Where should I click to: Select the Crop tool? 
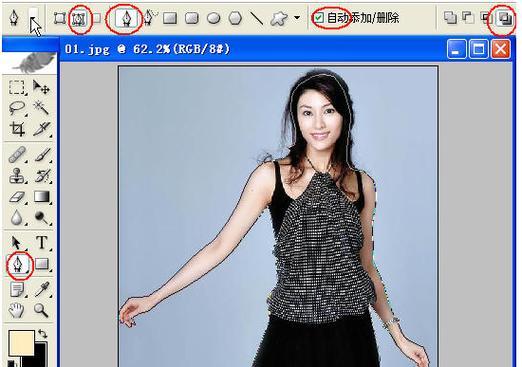point(17,129)
